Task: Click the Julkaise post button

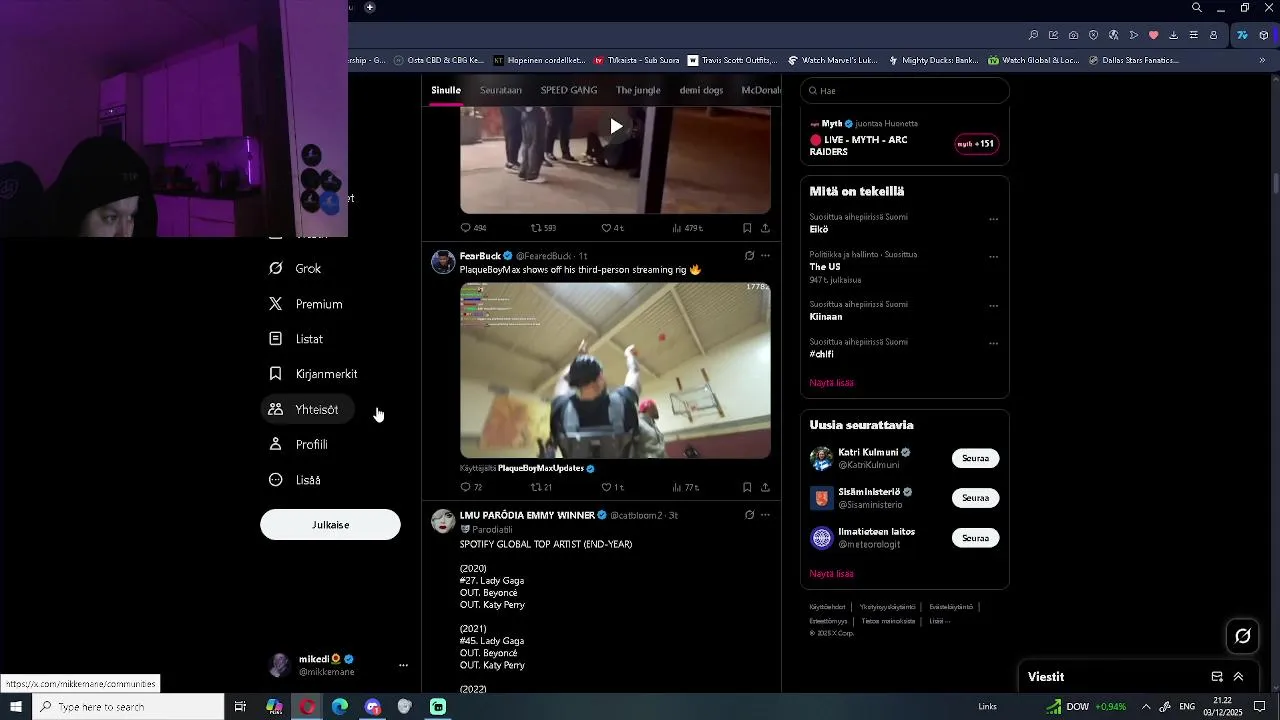Action: tap(330, 525)
